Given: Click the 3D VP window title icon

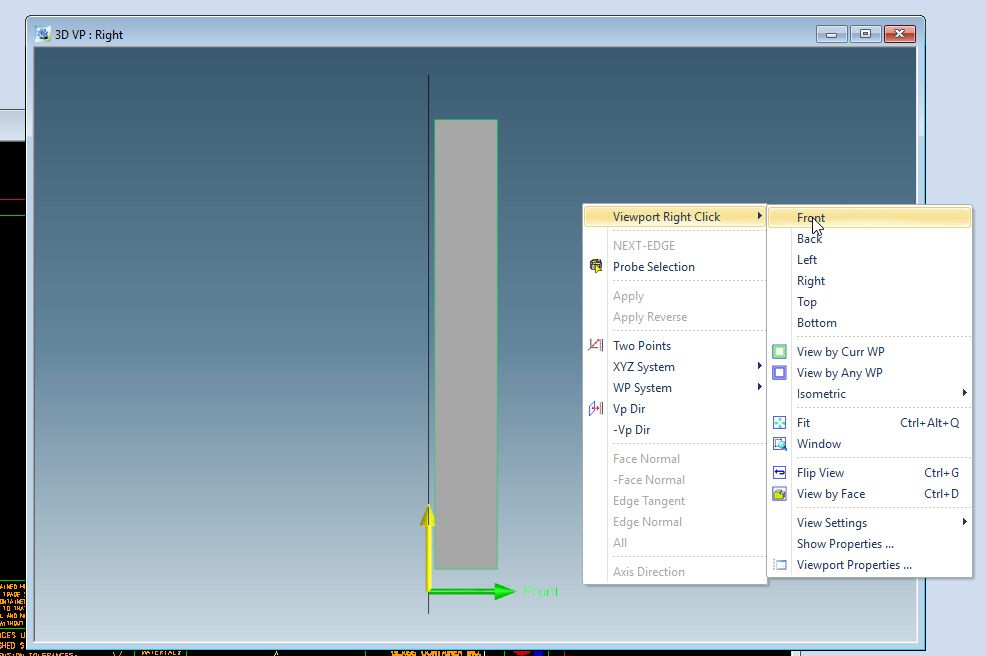Looking at the screenshot, I should 43,34.
